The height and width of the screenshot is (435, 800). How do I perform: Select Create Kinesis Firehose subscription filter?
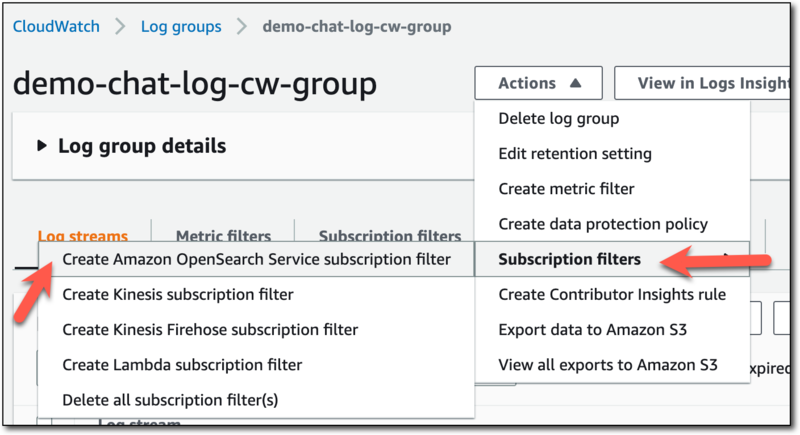point(210,329)
